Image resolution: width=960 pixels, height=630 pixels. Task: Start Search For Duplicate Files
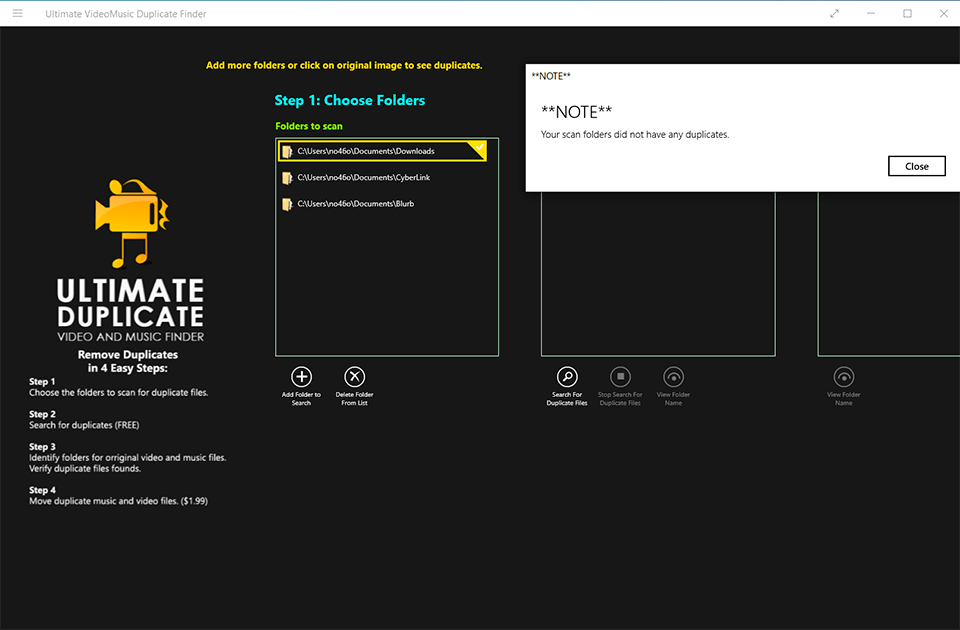coord(567,377)
